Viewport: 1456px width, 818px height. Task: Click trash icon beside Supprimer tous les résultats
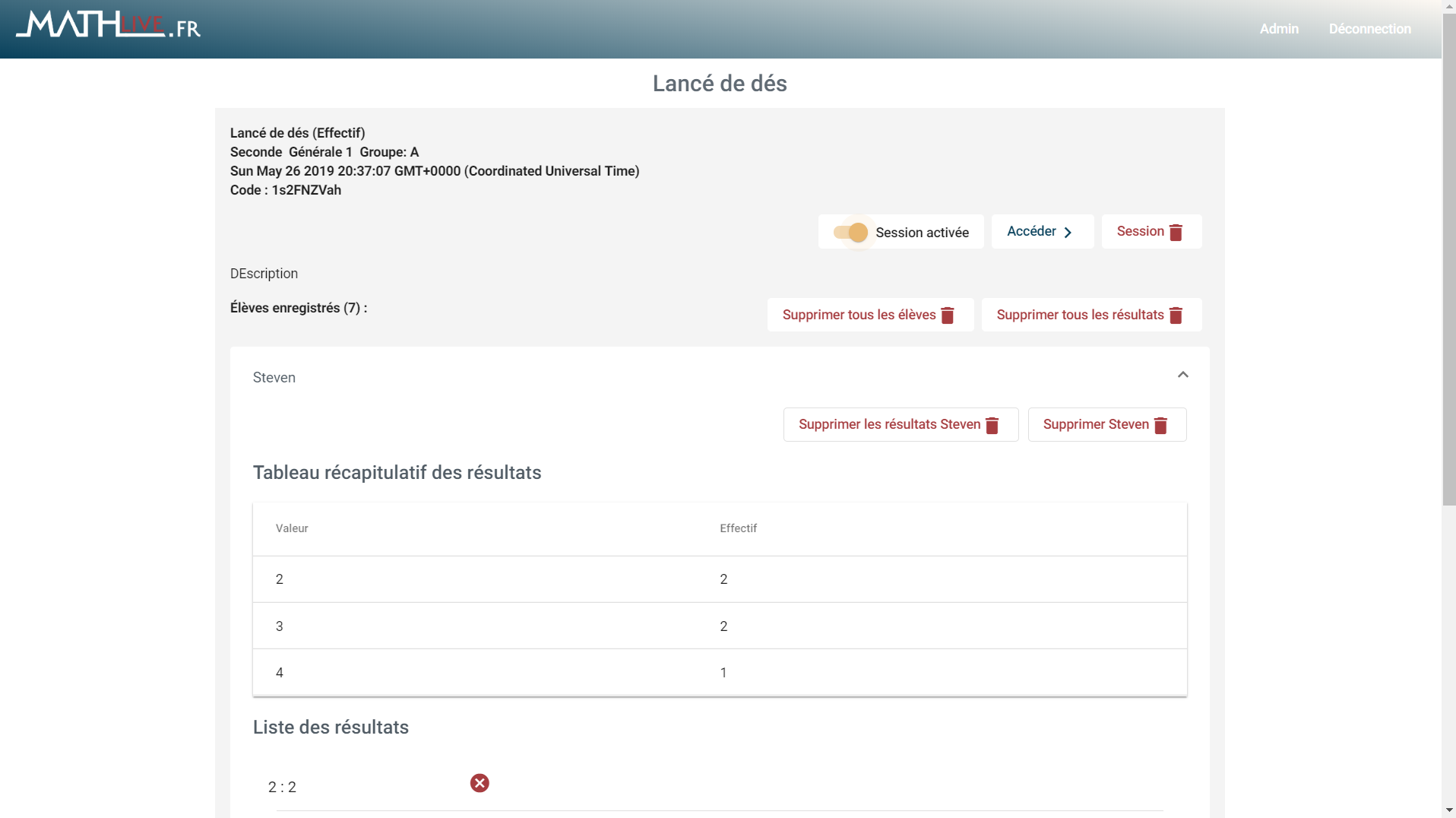(1176, 315)
